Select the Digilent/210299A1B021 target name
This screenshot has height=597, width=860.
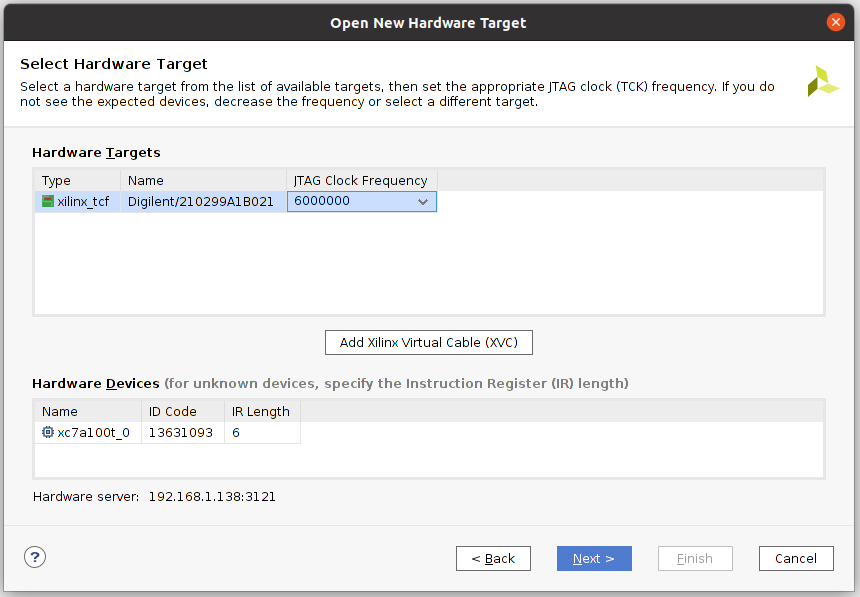(201, 202)
